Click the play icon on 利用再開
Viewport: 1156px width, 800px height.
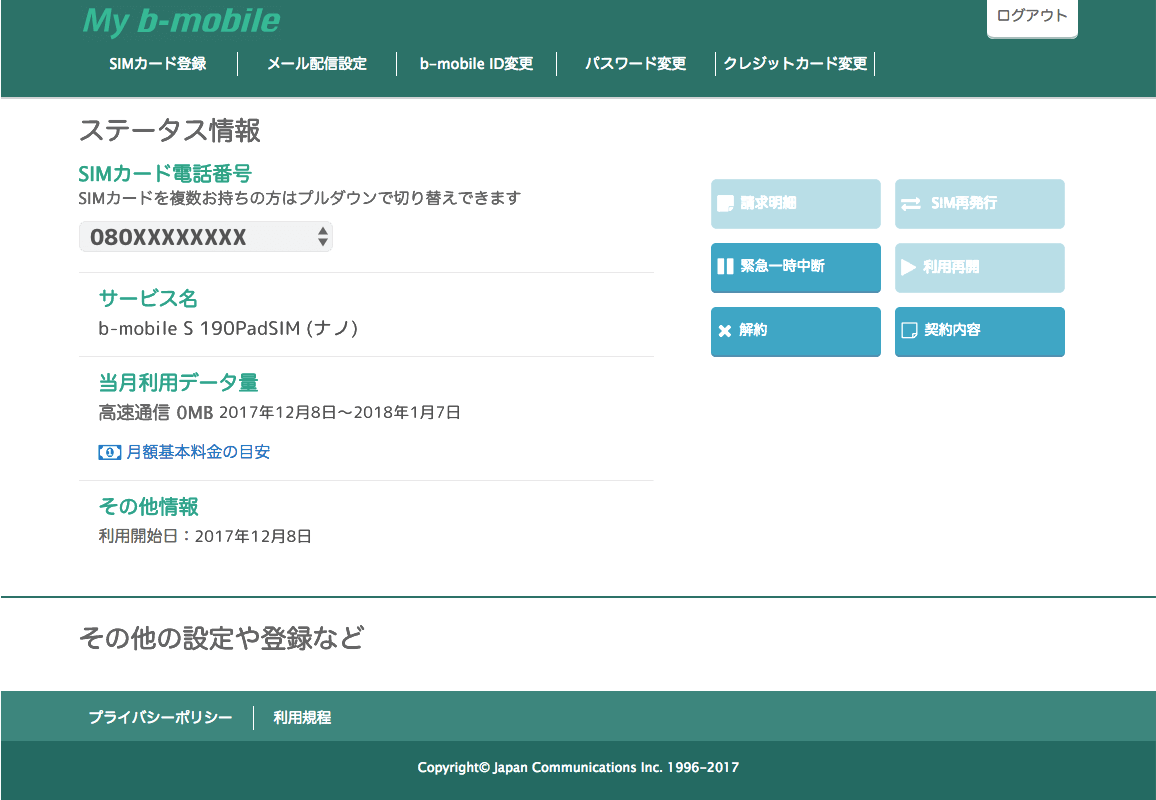pyautogui.click(x=908, y=267)
